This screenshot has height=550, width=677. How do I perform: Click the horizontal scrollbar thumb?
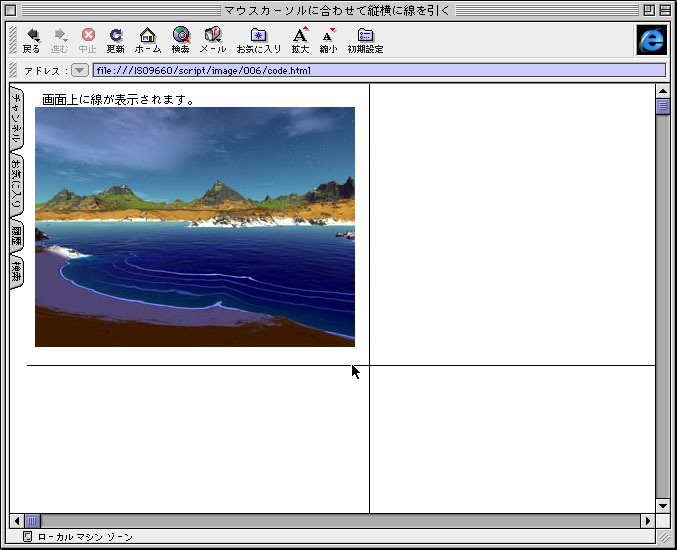tap(32, 521)
